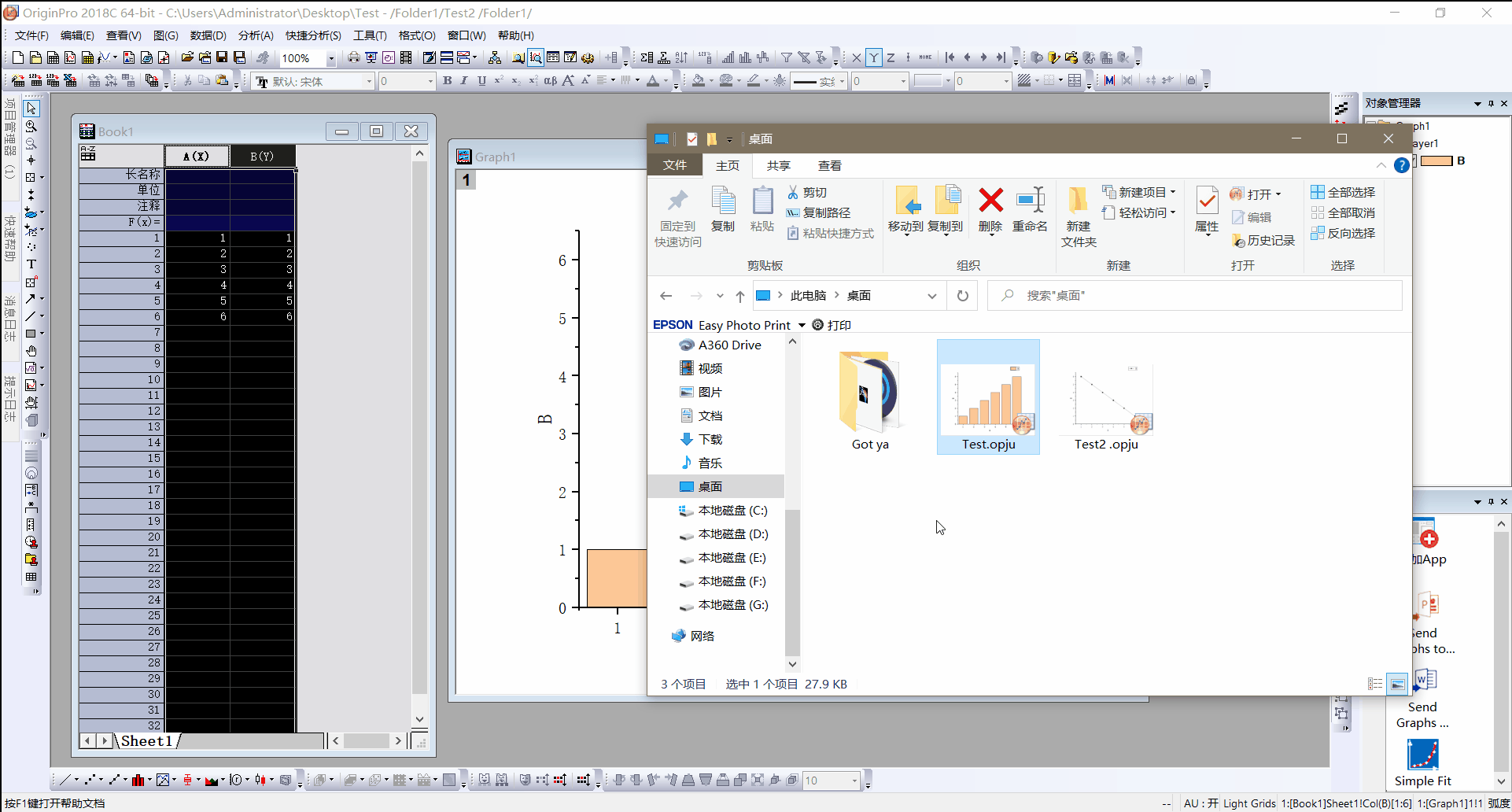
Task: Apply bold formatting in the format toolbar
Action: pos(448,80)
